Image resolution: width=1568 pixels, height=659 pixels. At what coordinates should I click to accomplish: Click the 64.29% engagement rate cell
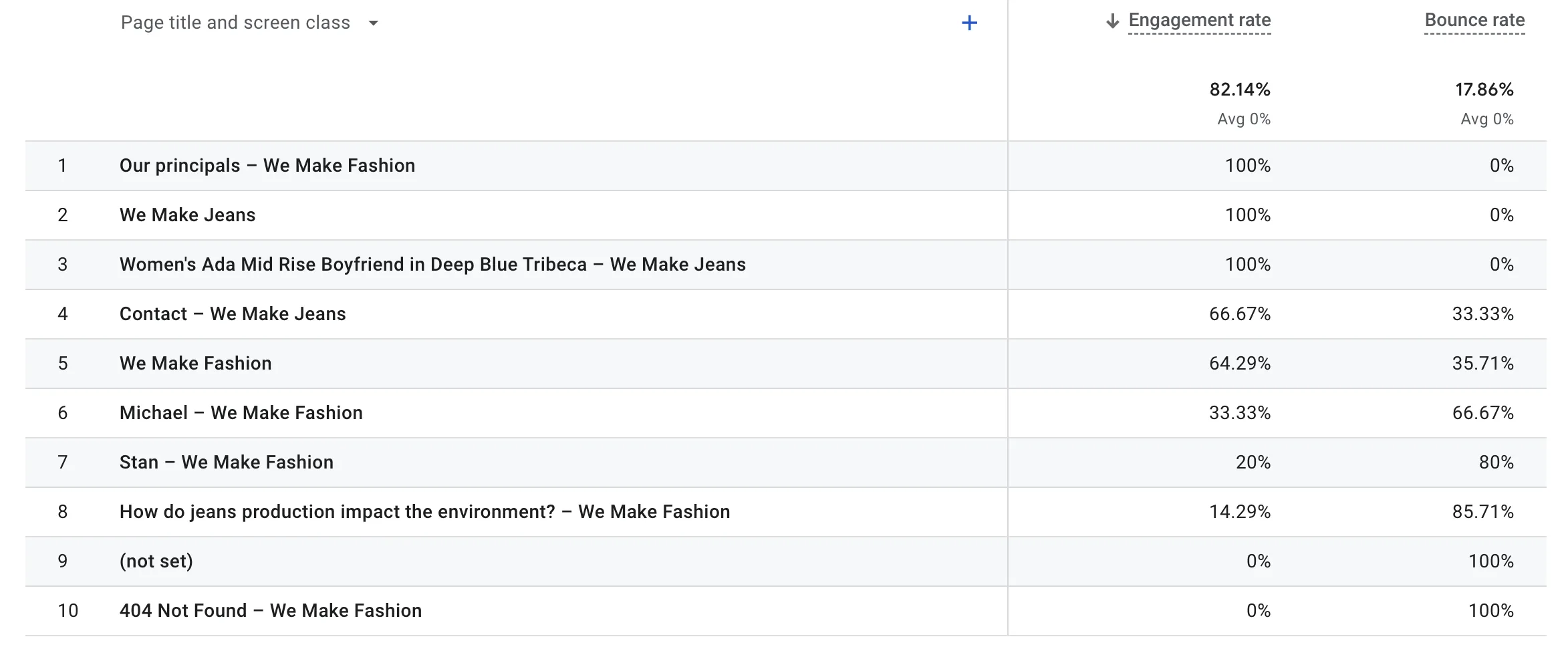point(1239,364)
